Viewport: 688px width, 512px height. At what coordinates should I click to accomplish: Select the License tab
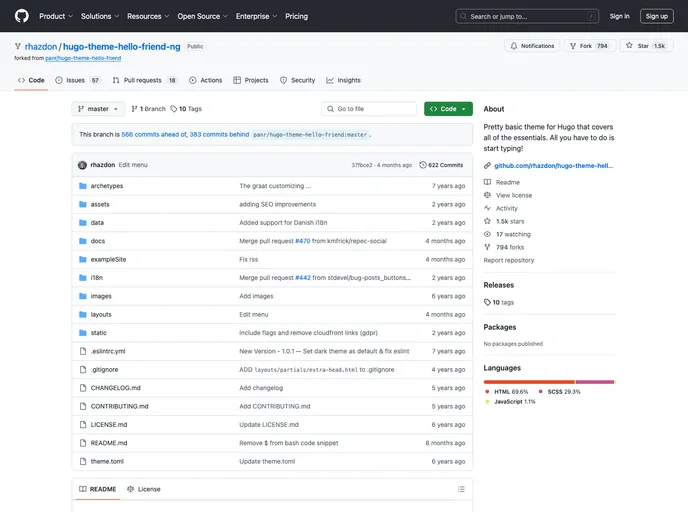[143, 489]
